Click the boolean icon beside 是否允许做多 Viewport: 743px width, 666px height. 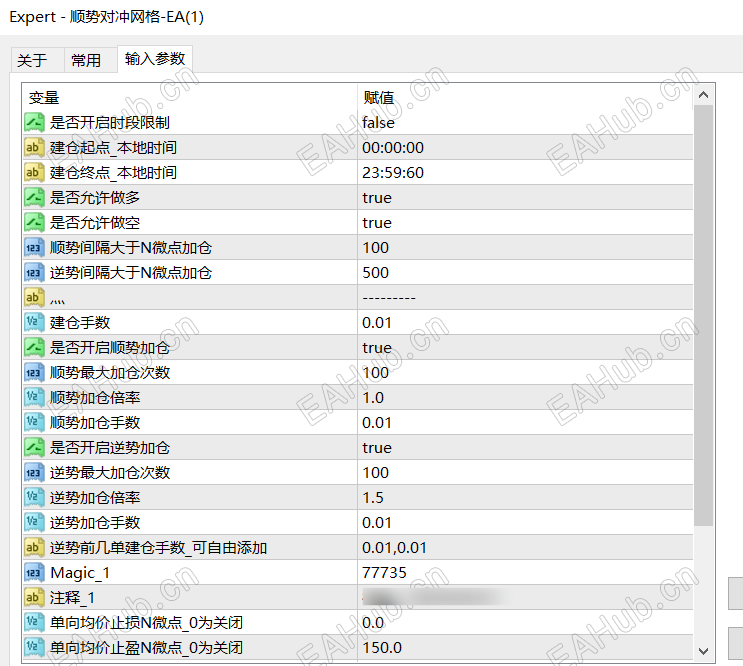click(34, 198)
